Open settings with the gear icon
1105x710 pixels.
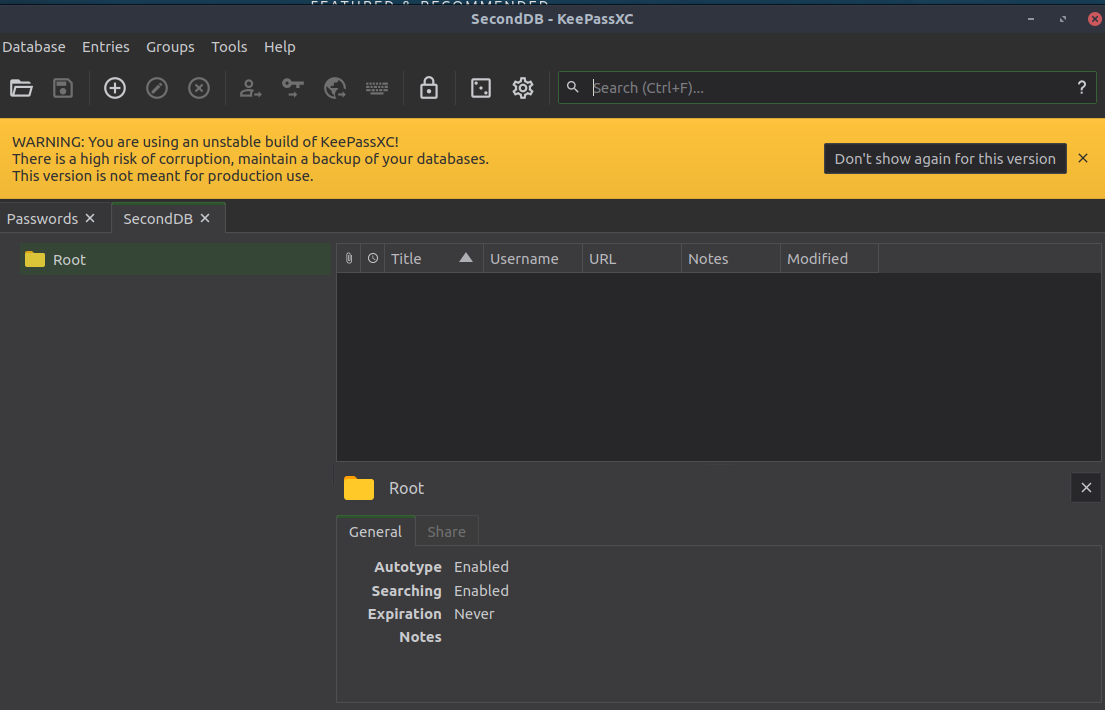pos(523,88)
